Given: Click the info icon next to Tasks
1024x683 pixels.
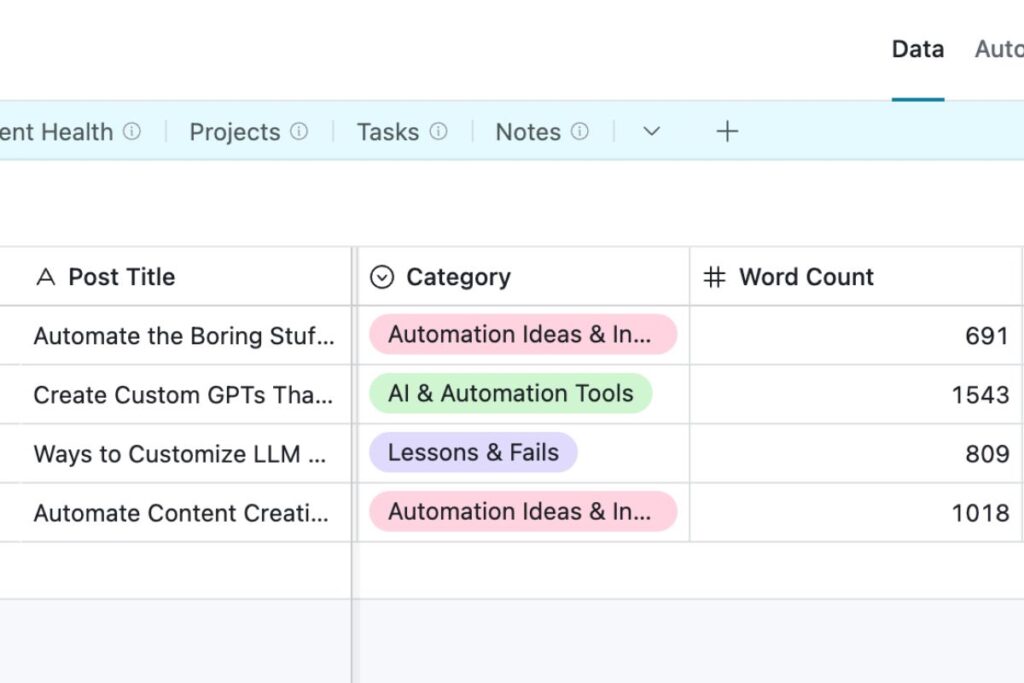Looking at the screenshot, I should pyautogui.click(x=438, y=131).
